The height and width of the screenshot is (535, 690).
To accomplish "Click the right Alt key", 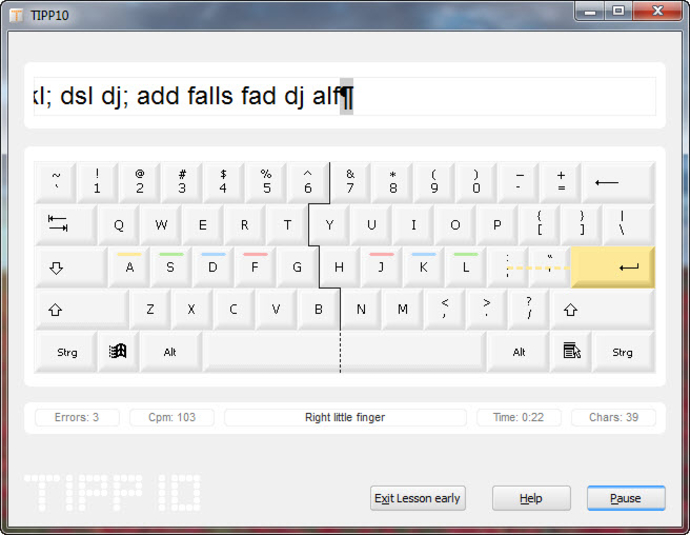I will (x=519, y=352).
